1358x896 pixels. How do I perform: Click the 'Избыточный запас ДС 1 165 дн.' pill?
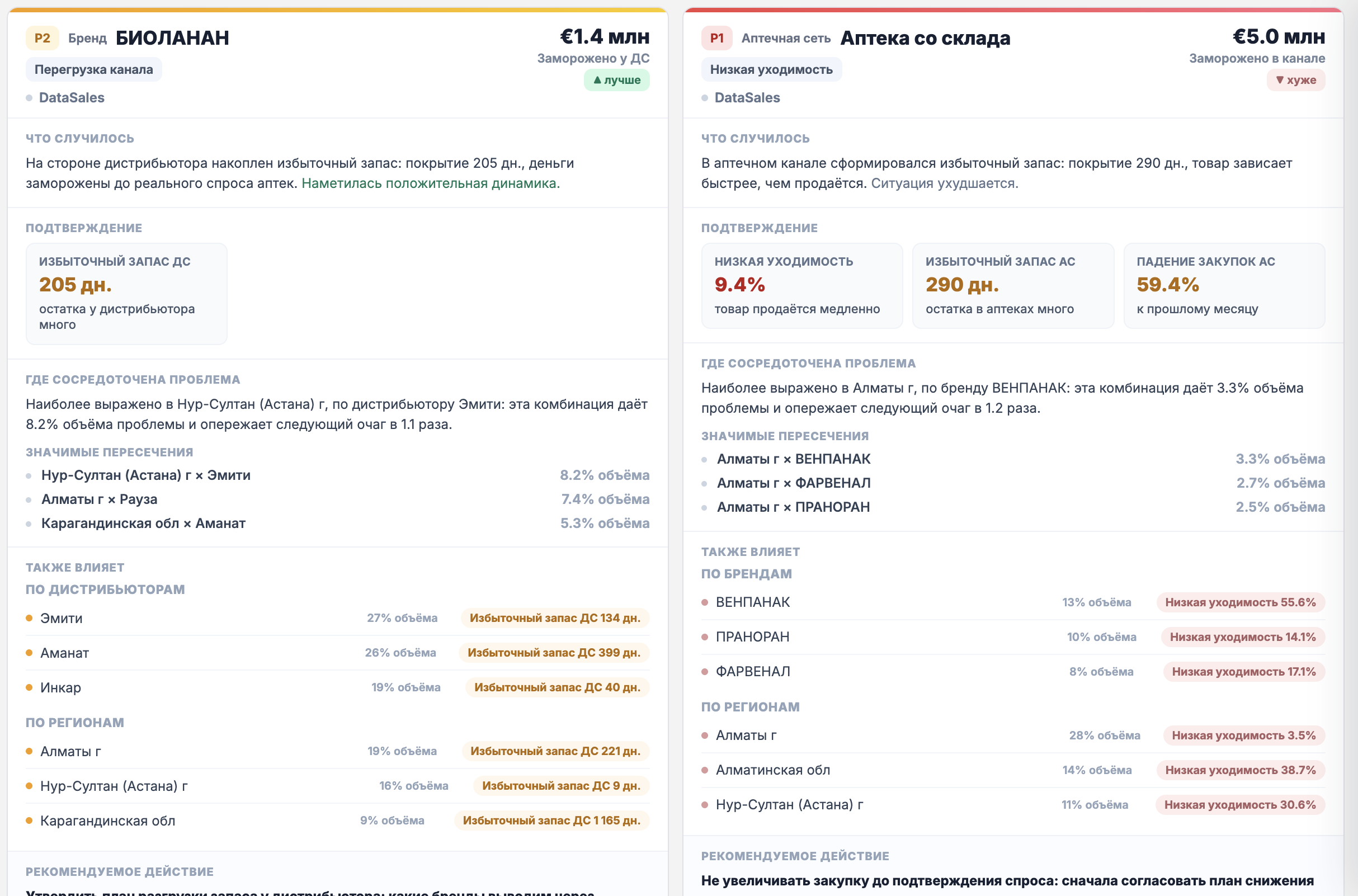tap(551, 820)
